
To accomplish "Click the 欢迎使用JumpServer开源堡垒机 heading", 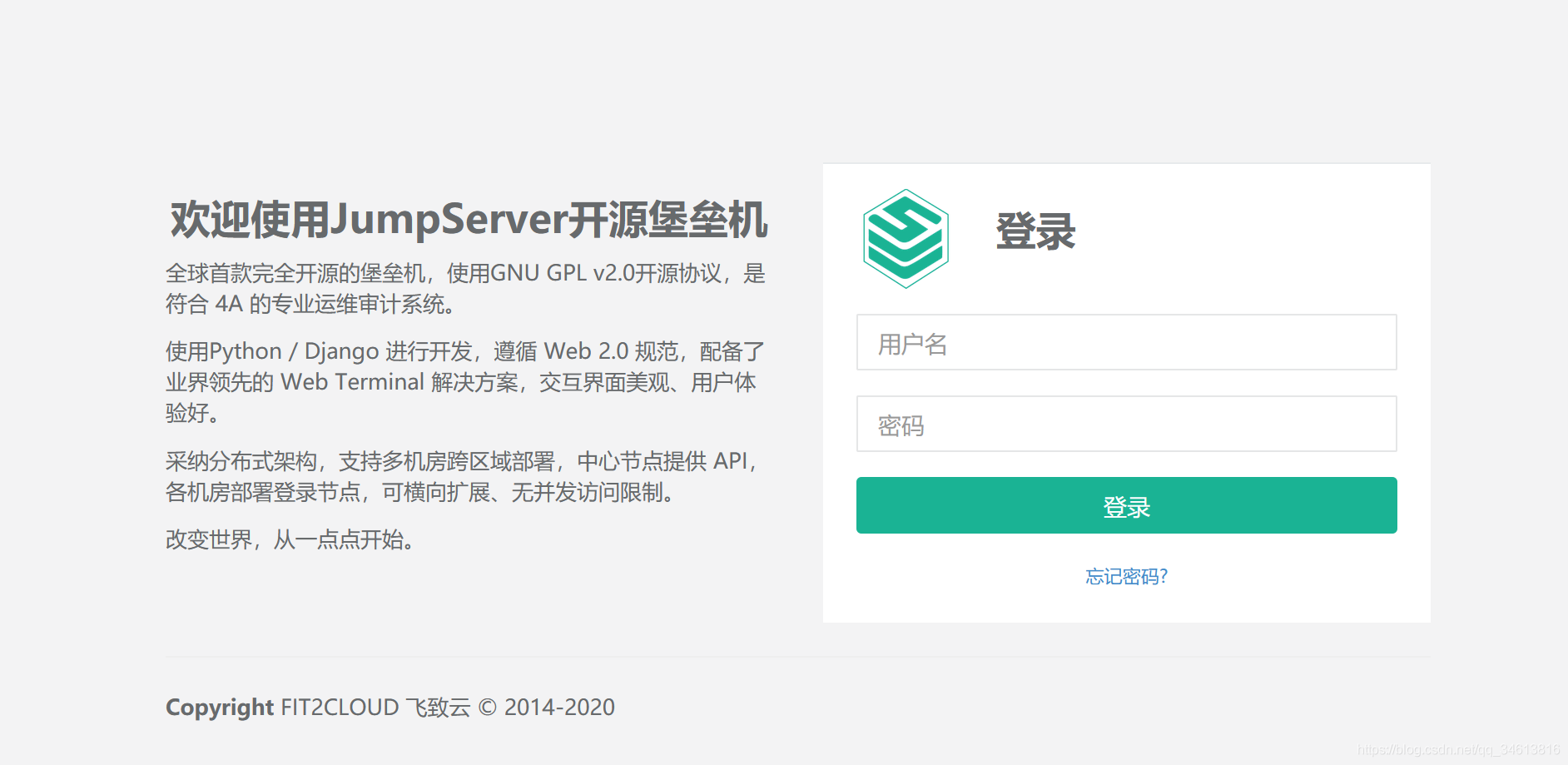I will (469, 220).
